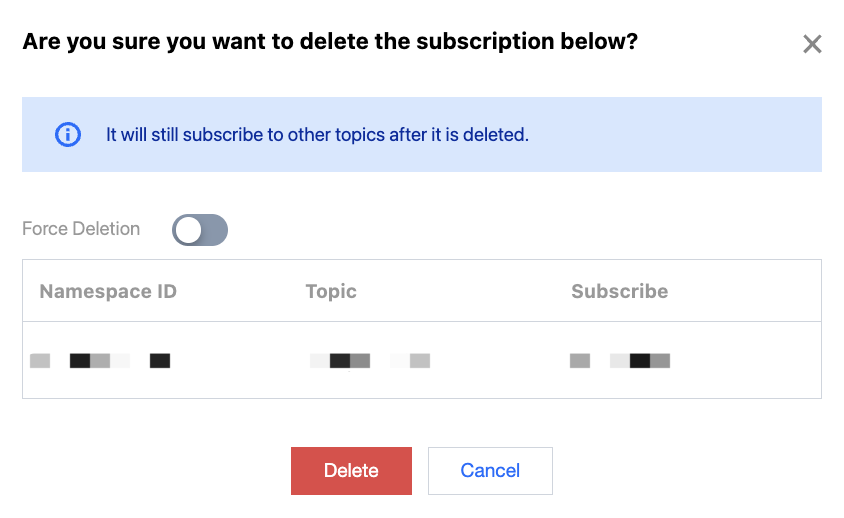Click the blue info circle icon

[x=67, y=134]
